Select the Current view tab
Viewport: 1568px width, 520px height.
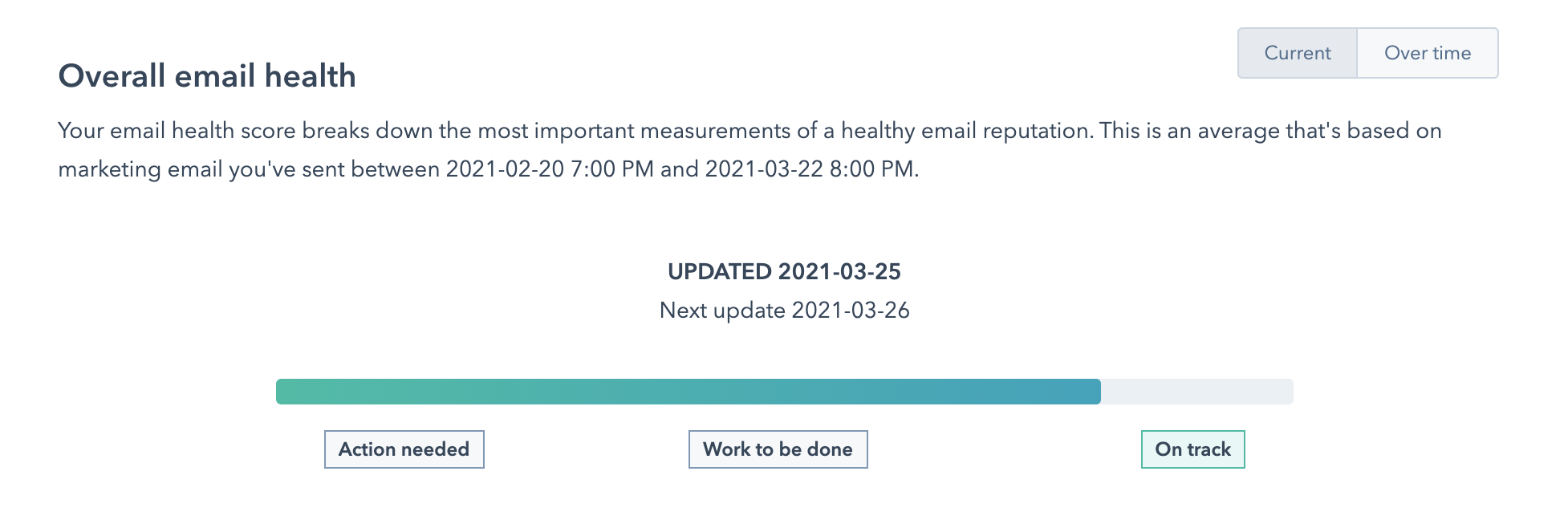tap(1297, 53)
